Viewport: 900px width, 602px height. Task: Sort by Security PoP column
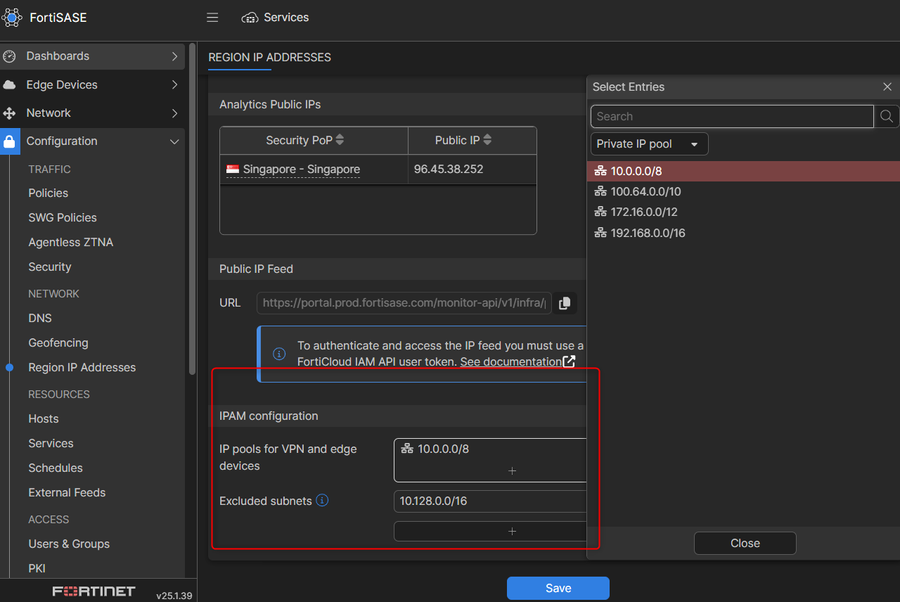point(340,141)
